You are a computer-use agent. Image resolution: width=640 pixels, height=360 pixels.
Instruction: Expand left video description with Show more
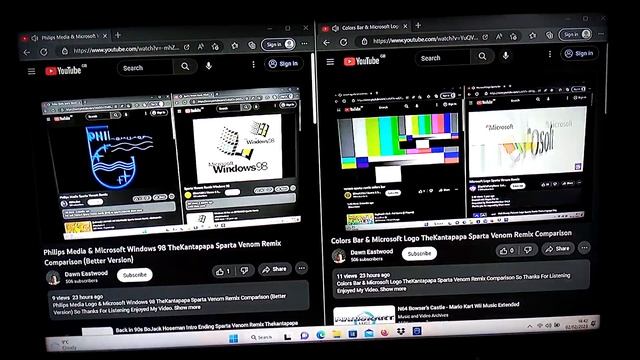pyautogui.click(x=187, y=307)
